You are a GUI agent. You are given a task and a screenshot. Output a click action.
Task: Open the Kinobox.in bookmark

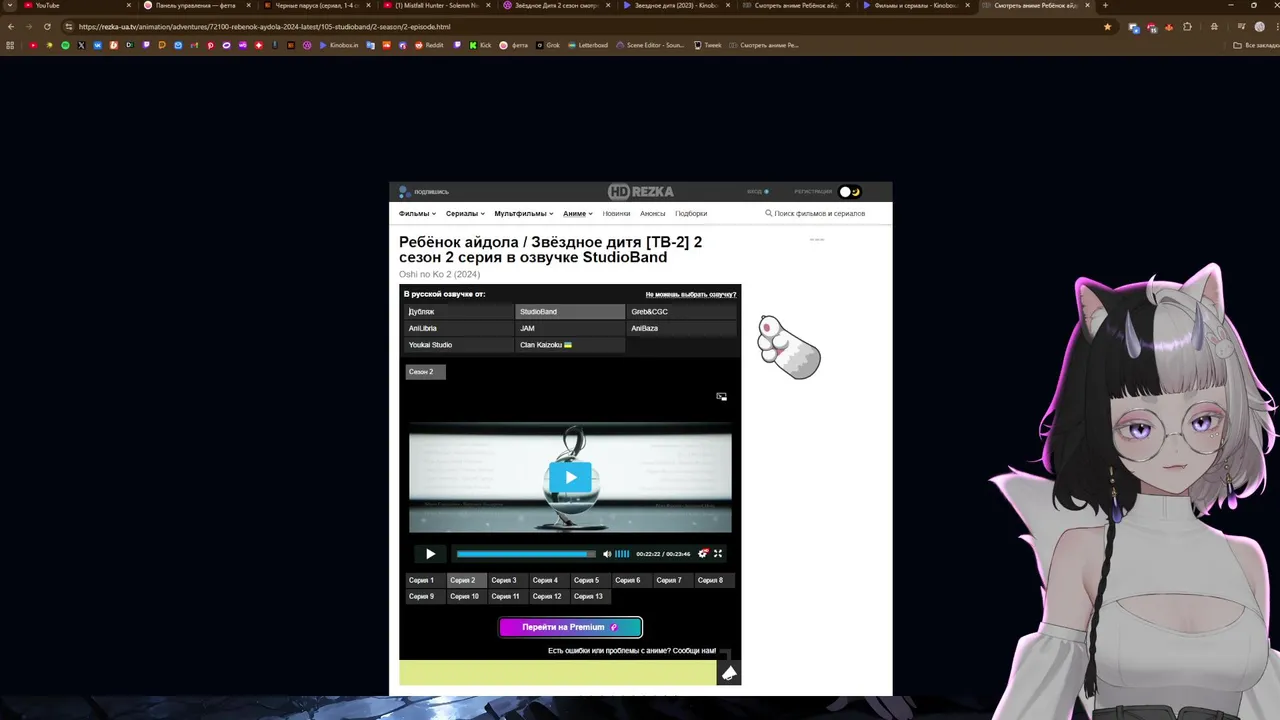(x=339, y=45)
